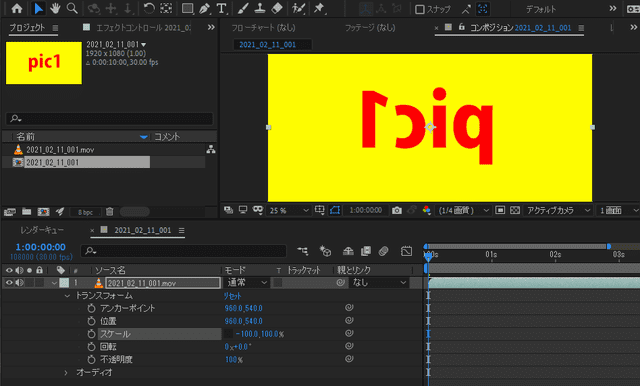640x386 pixels.
Task: Click the 1:00:00:00 current time display in the timeline
Action: [x=40, y=247]
